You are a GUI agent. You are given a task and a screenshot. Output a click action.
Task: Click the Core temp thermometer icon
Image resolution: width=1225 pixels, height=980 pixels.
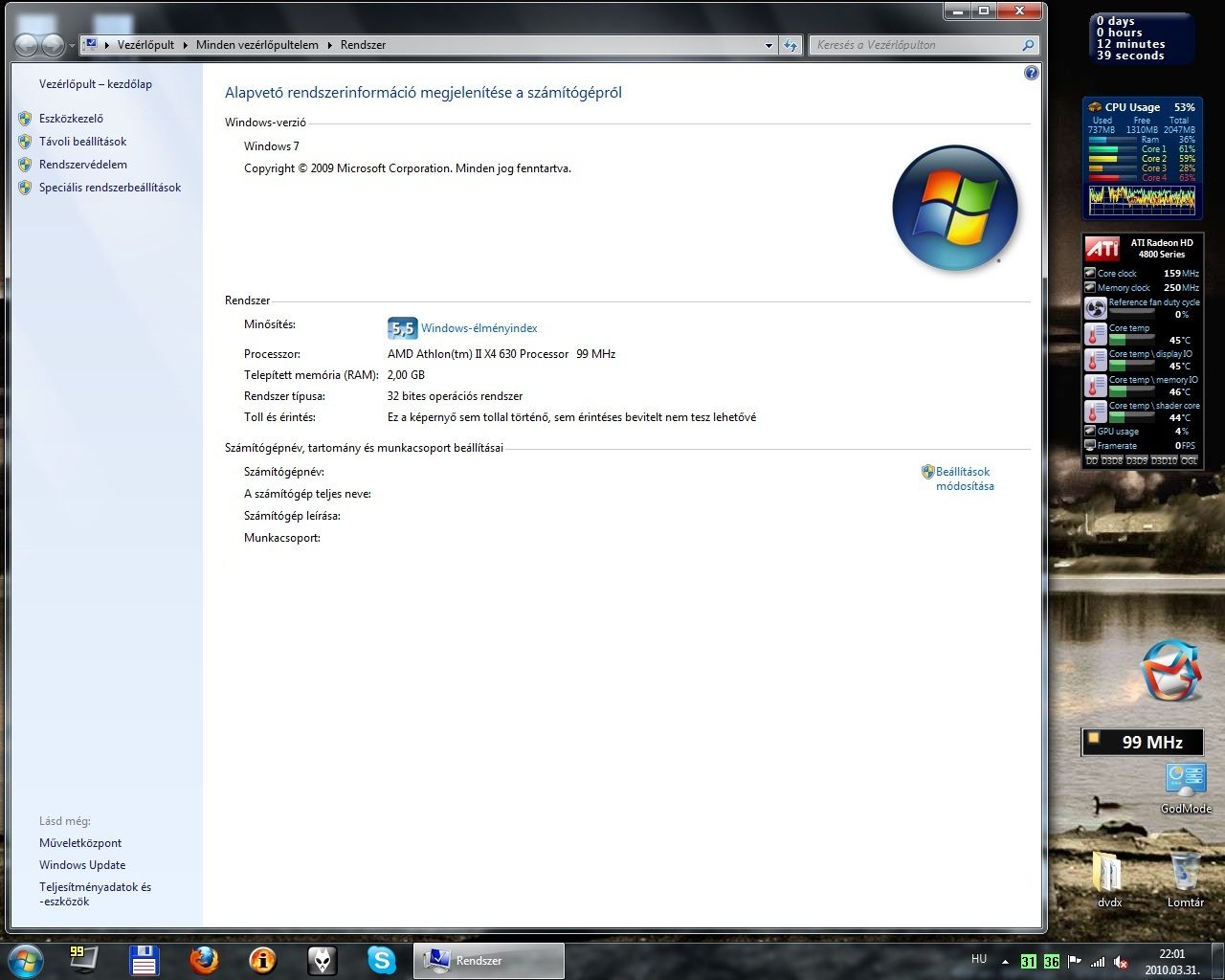click(x=1095, y=334)
